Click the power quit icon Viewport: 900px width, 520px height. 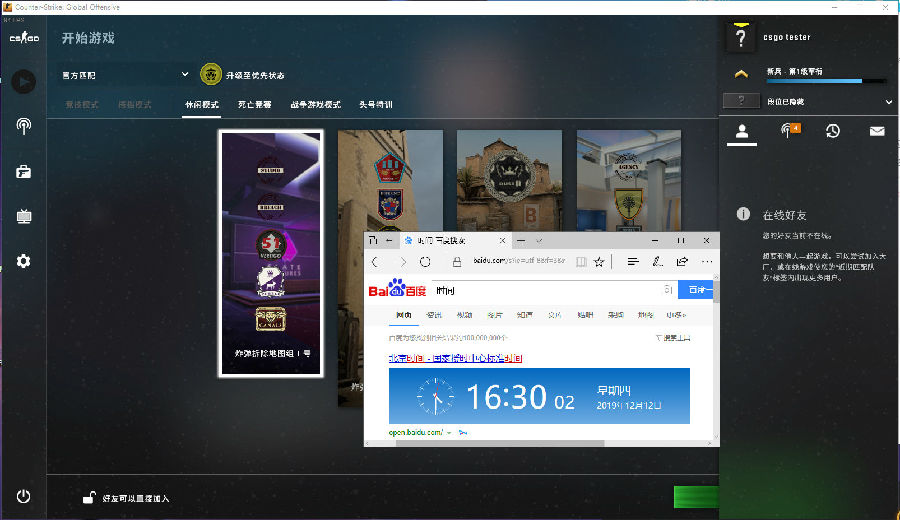pos(24,496)
